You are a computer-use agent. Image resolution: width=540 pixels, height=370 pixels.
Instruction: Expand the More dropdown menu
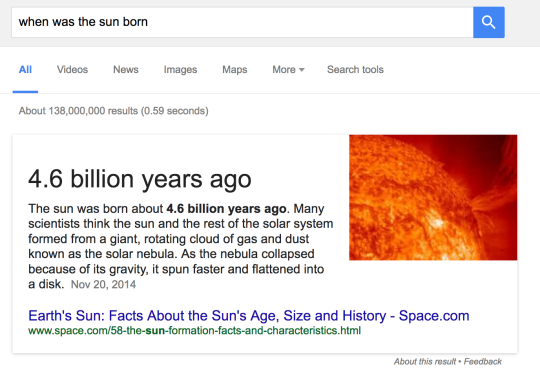[x=288, y=70]
